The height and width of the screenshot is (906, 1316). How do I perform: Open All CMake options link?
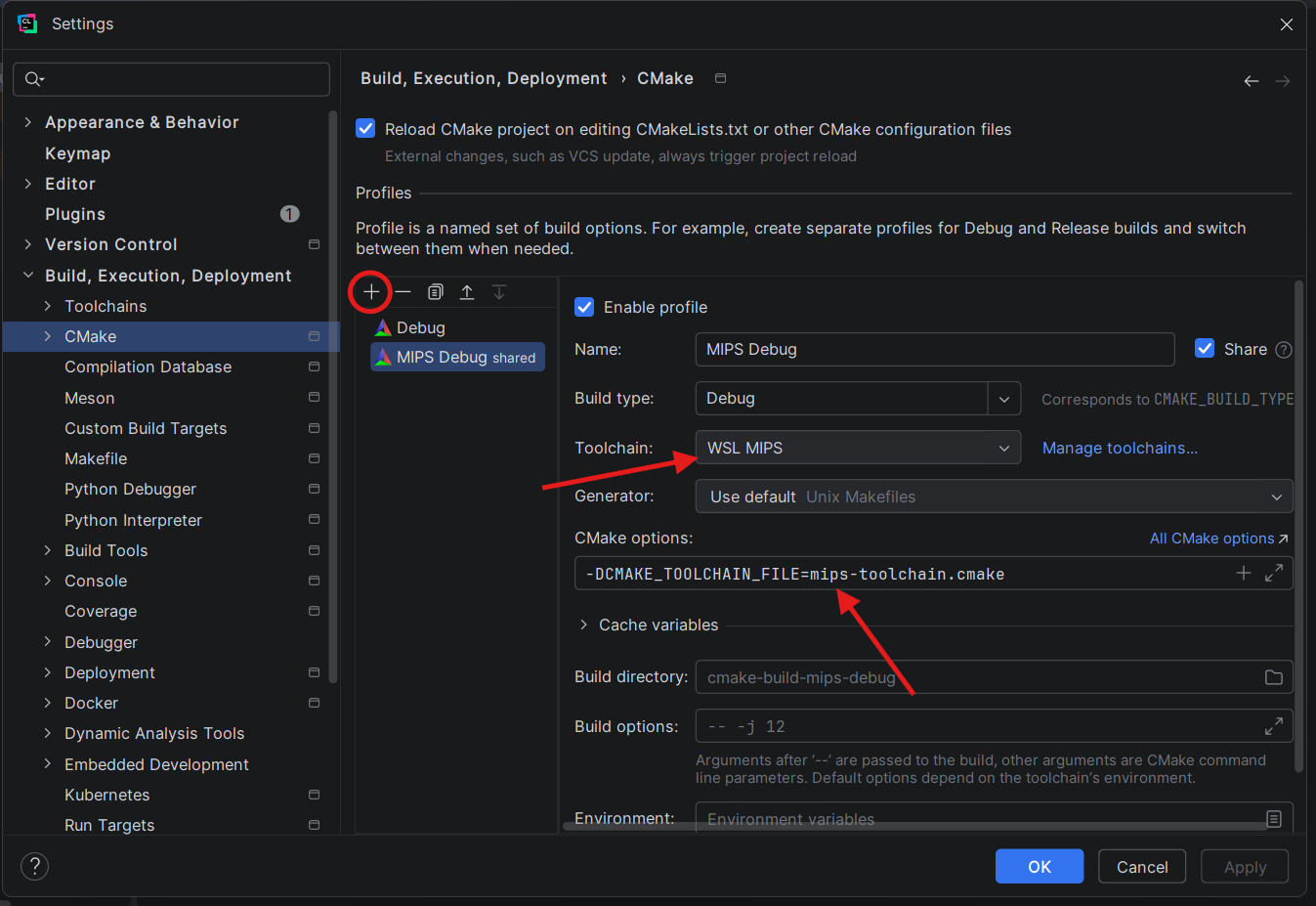(x=1218, y=539)
